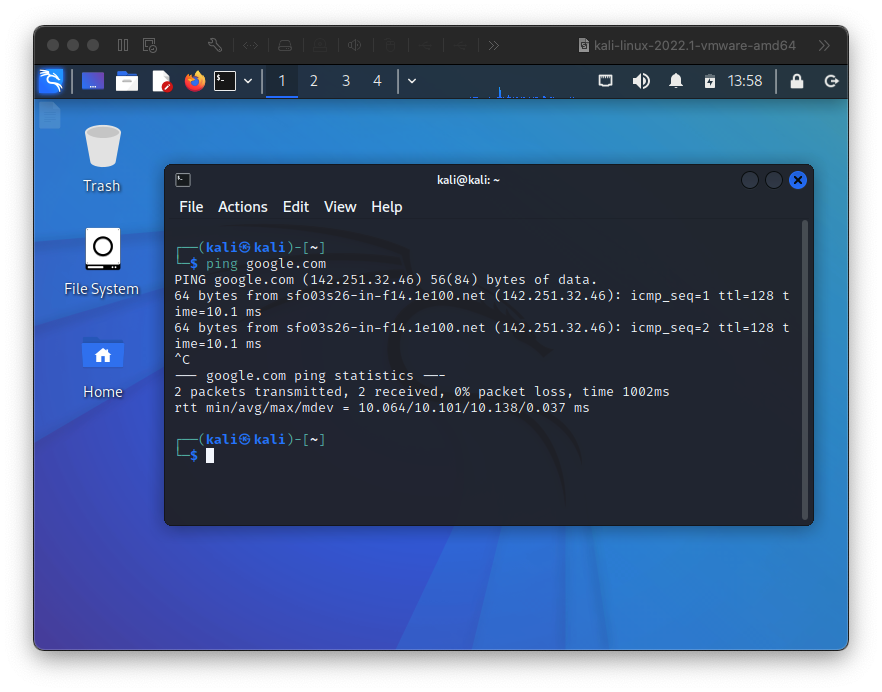Click the network connection tray icon
Image resolution: width=882 pixels, height=692 pixels.
coord(606,81)
